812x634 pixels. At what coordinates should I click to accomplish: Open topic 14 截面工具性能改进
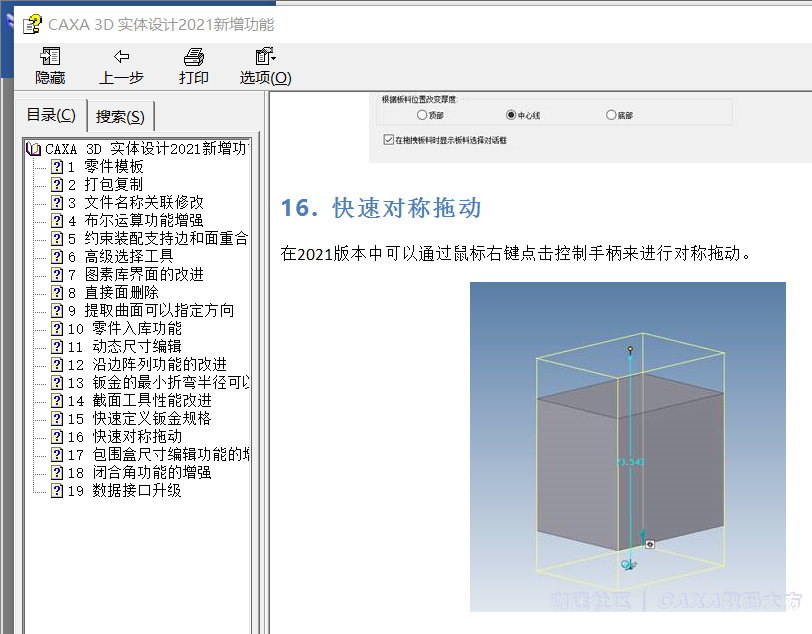coord(140,400)
